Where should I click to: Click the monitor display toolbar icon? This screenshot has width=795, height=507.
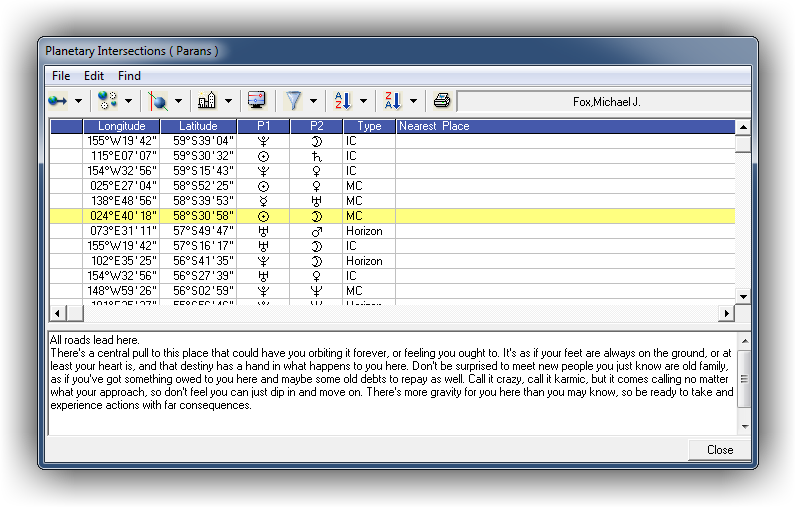[x=257, y=100]
